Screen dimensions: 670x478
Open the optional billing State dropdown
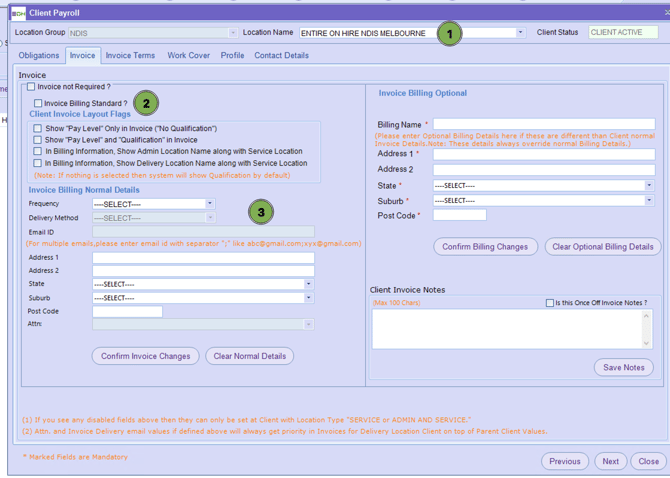(648, 186)
